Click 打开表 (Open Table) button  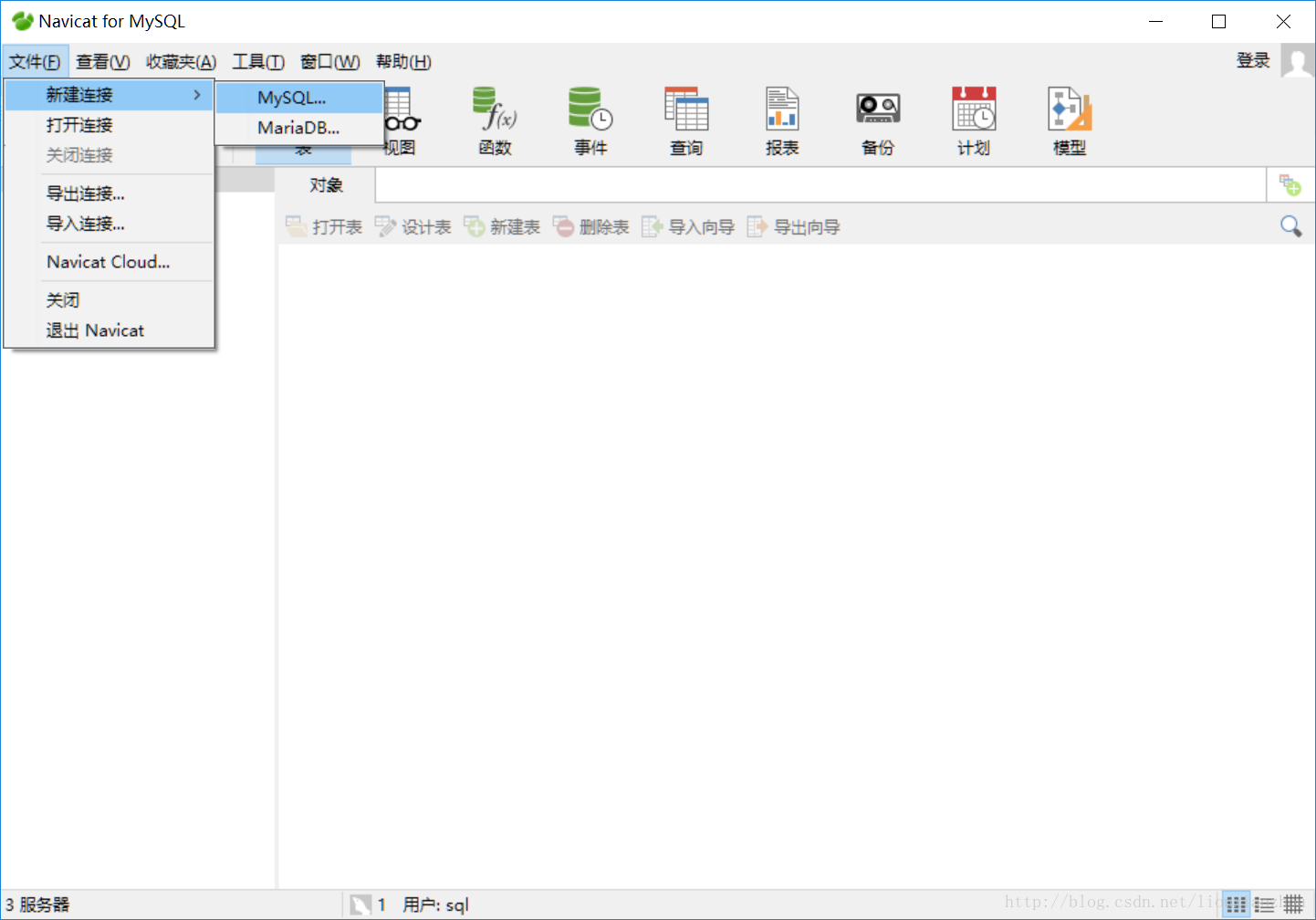(324, 226)
